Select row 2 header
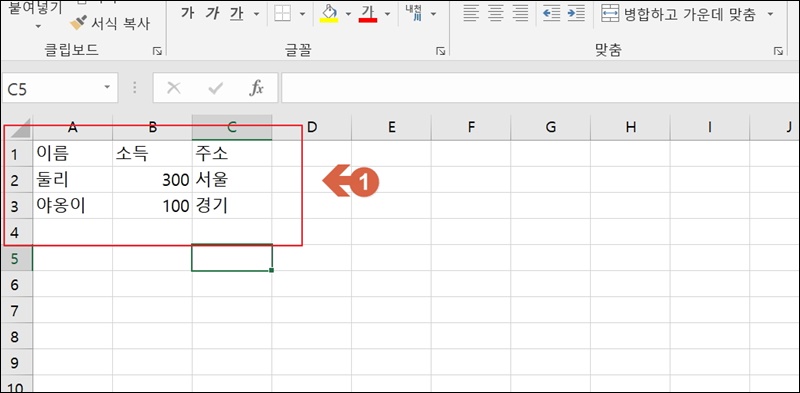The height and width of the screenshot is (393, 800). (16, 180)
